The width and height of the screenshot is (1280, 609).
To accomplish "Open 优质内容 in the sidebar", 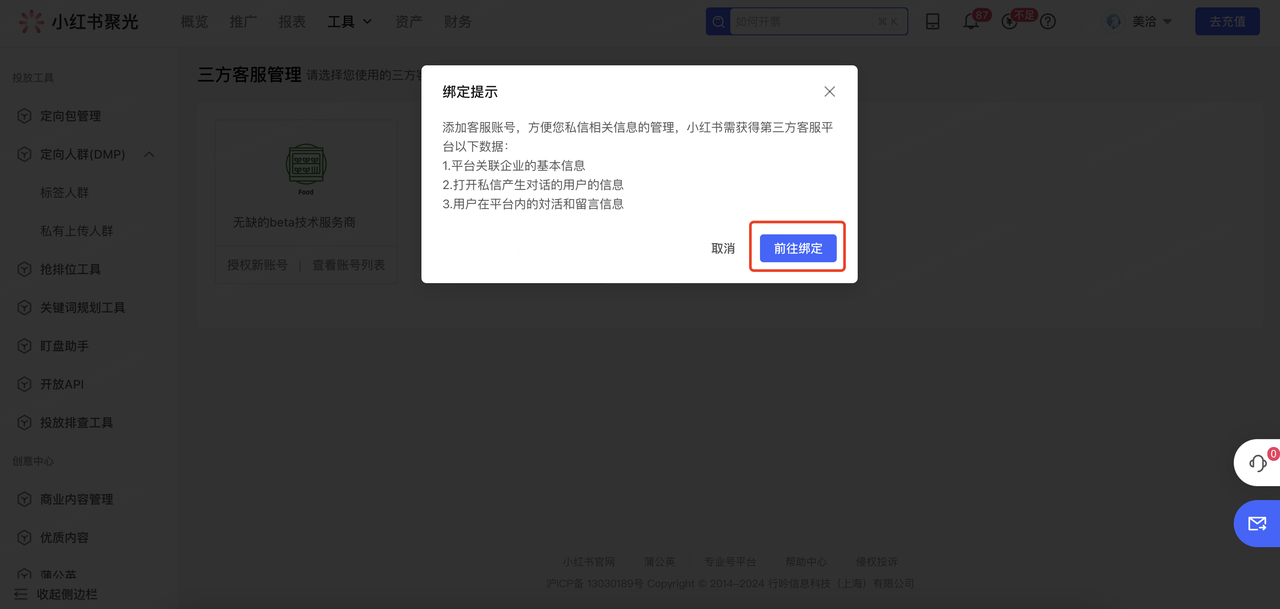I will pos(64,537).
